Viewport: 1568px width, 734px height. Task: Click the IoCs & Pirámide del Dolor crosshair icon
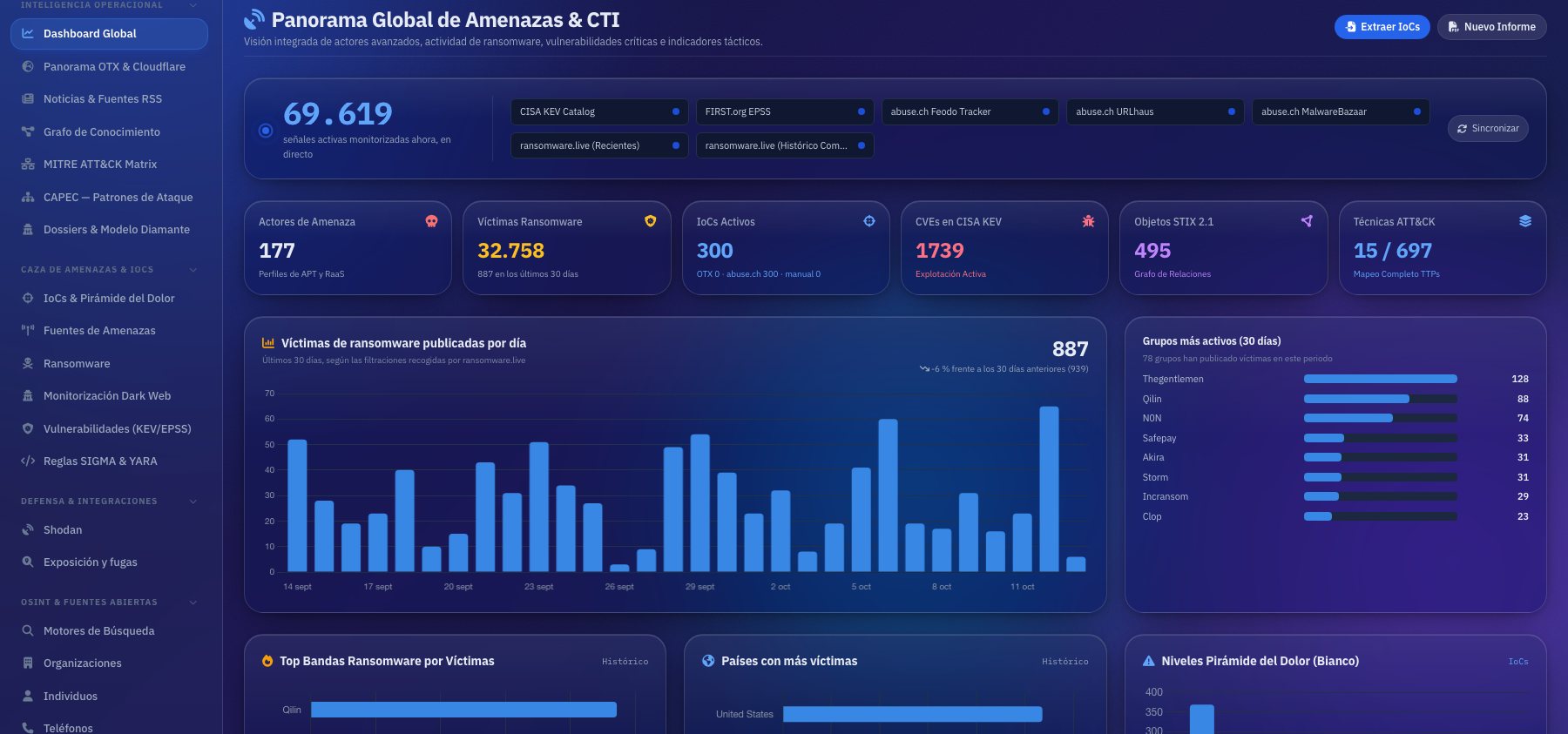tap(28, 298)
